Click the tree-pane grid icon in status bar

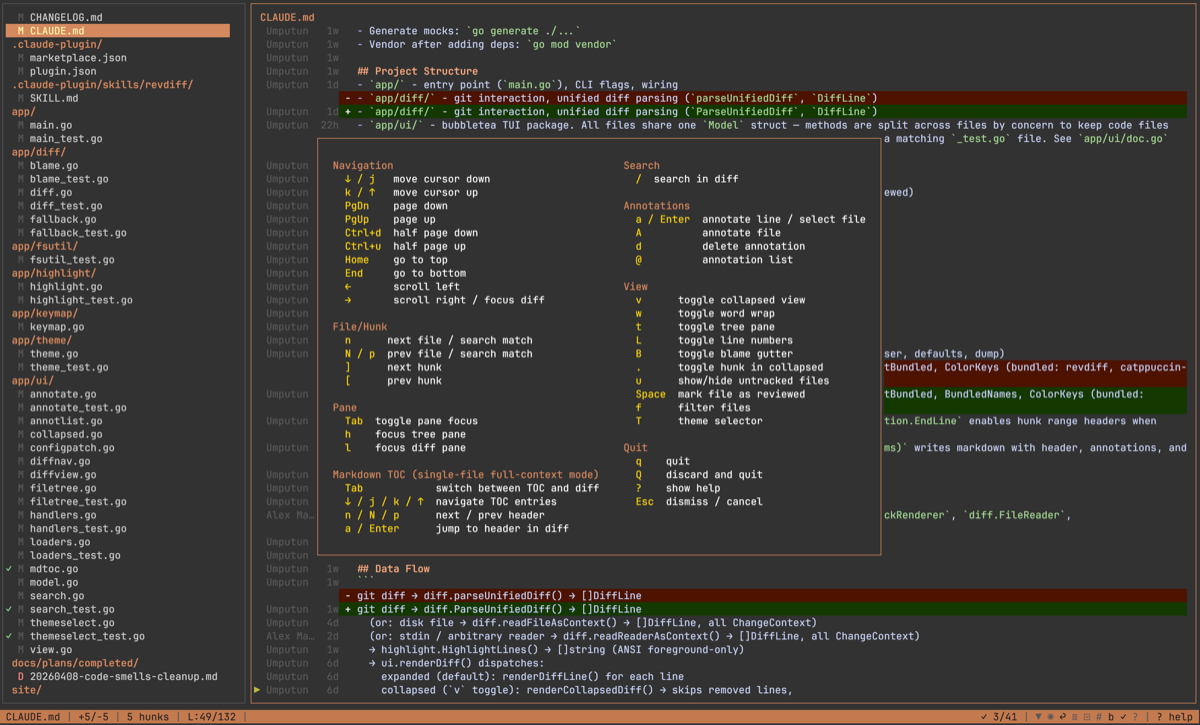(x=1075, y=717)
